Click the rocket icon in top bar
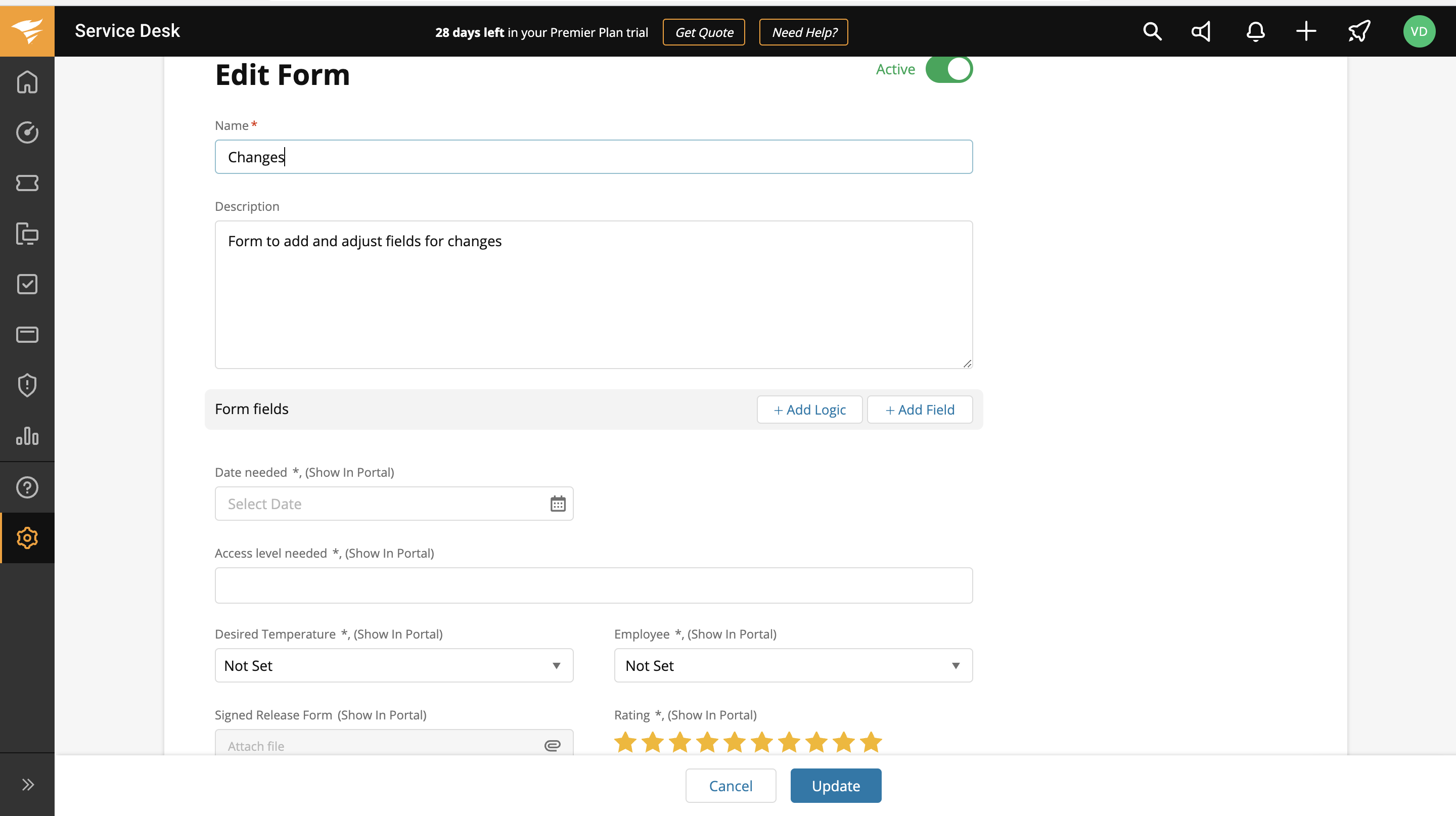Screen dimensions: 1456x816 coord(1359,32)
